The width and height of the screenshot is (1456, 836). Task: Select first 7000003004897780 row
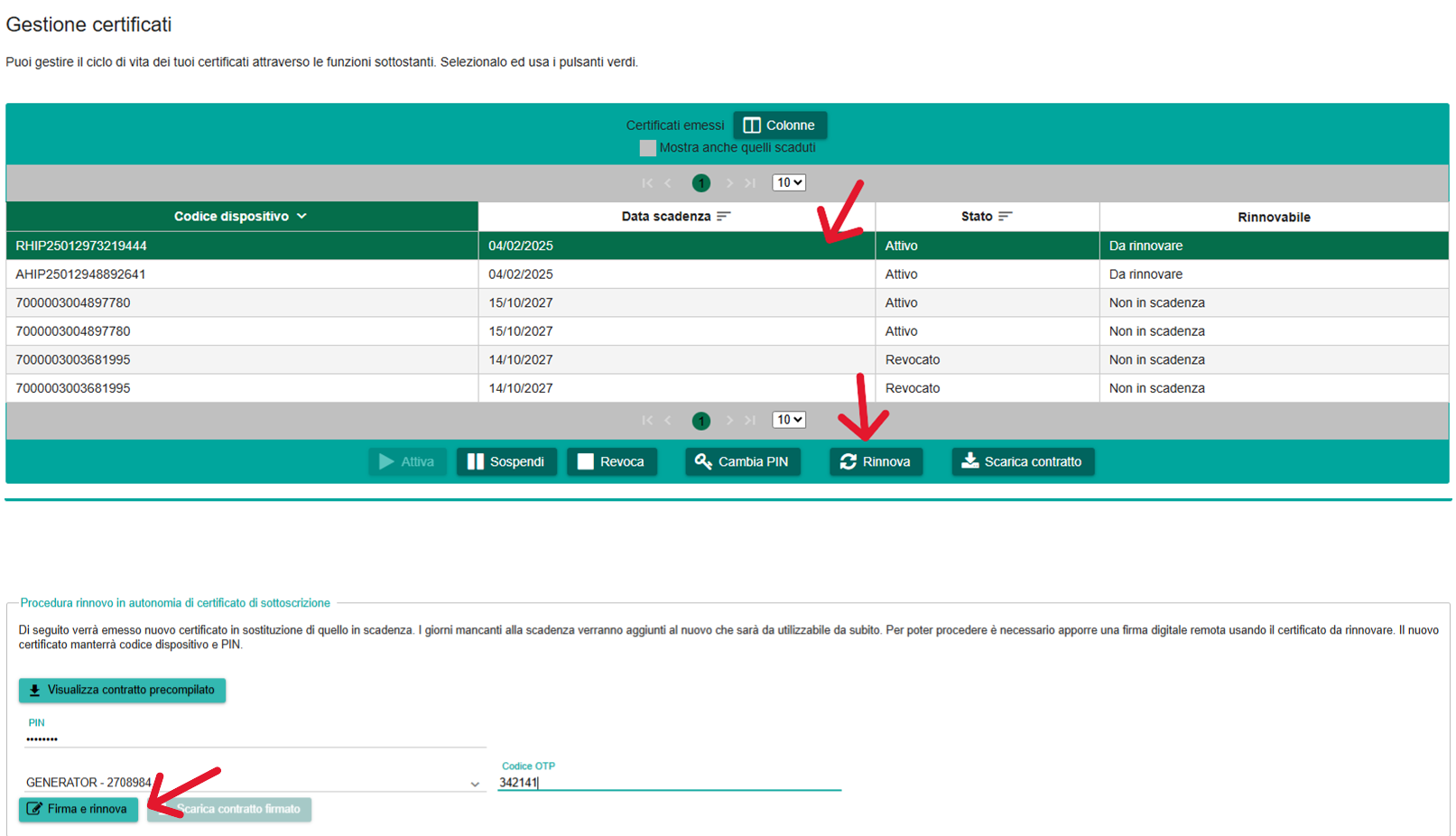pos(728,302)
